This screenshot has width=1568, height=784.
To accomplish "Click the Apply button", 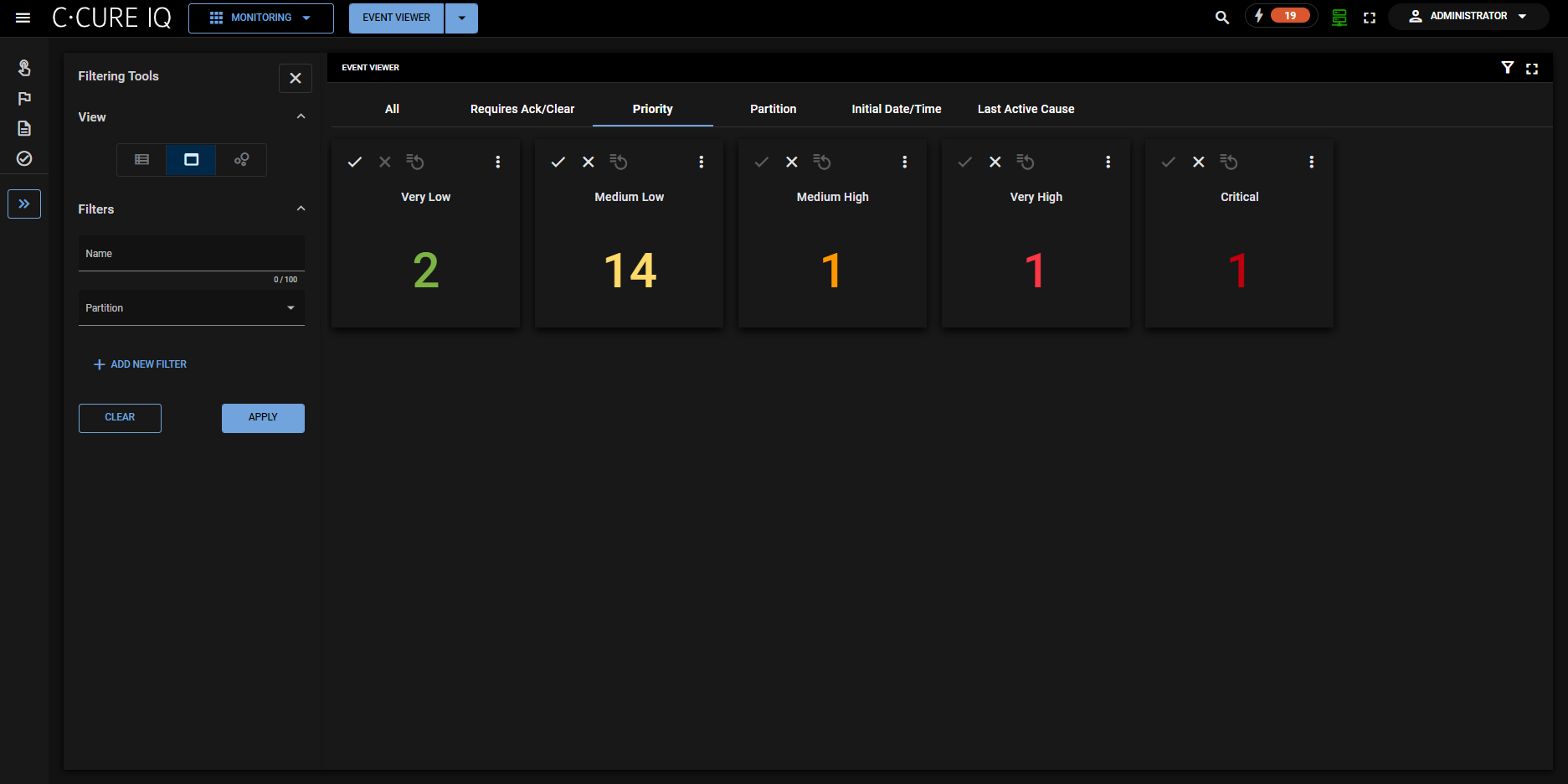I will tap(263, 417).
